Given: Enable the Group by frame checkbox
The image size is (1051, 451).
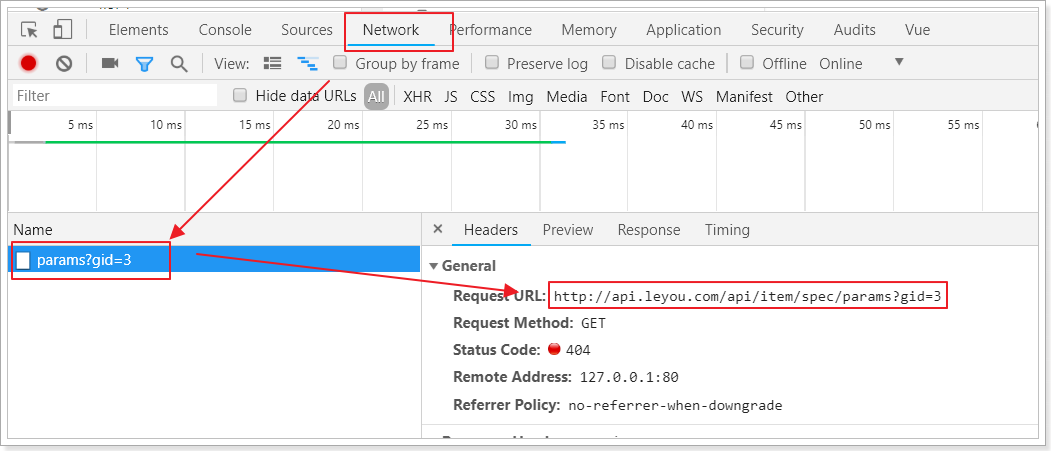Looking at the screenshot, I should [x=340, y=63].
